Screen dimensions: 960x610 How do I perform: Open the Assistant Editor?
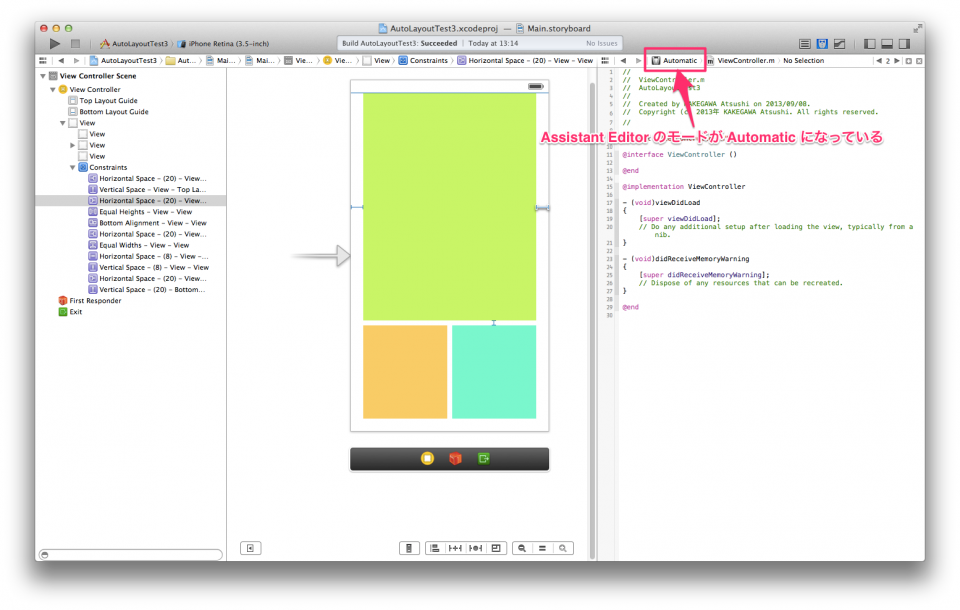(822, 45)
